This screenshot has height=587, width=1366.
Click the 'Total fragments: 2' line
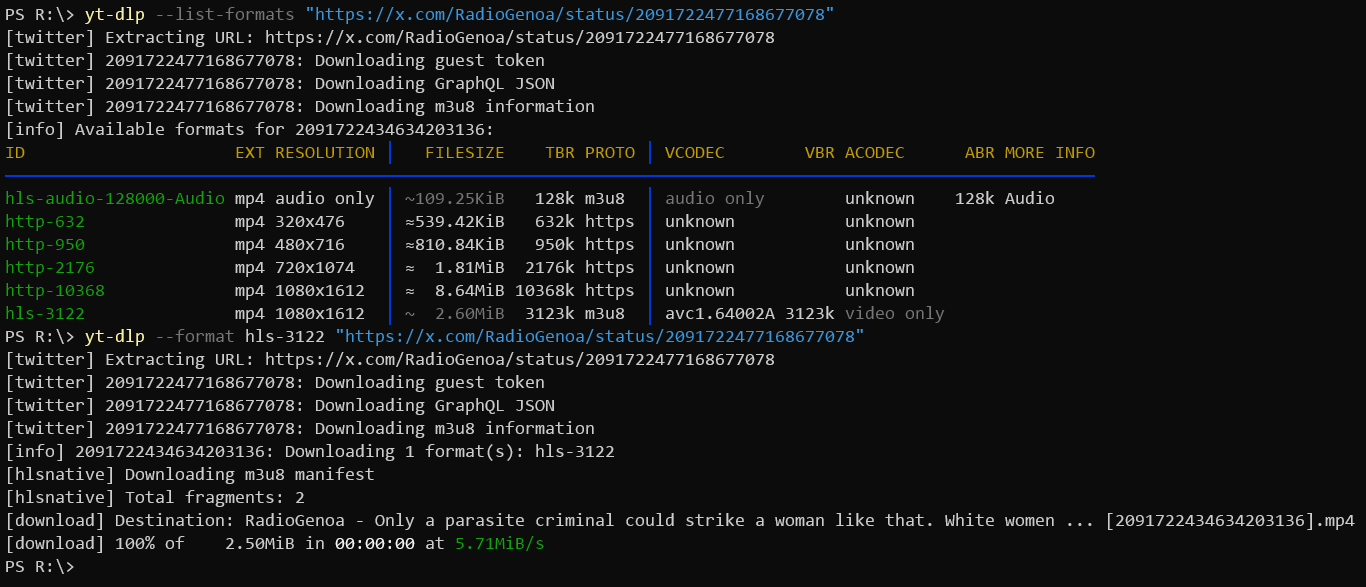tap(155, 497)
